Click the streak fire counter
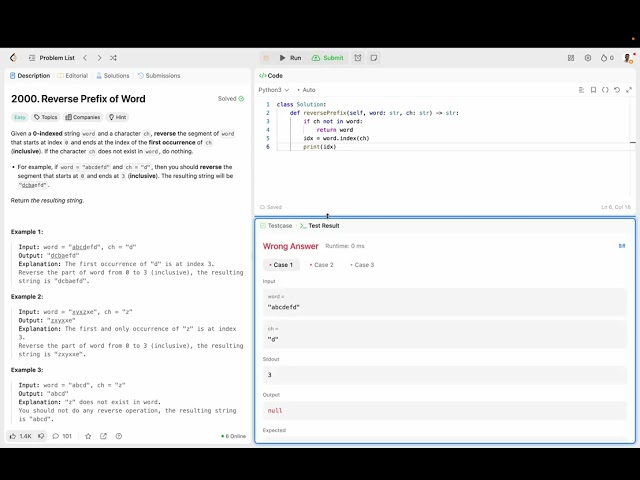640x480 pixels. point(607,58)
